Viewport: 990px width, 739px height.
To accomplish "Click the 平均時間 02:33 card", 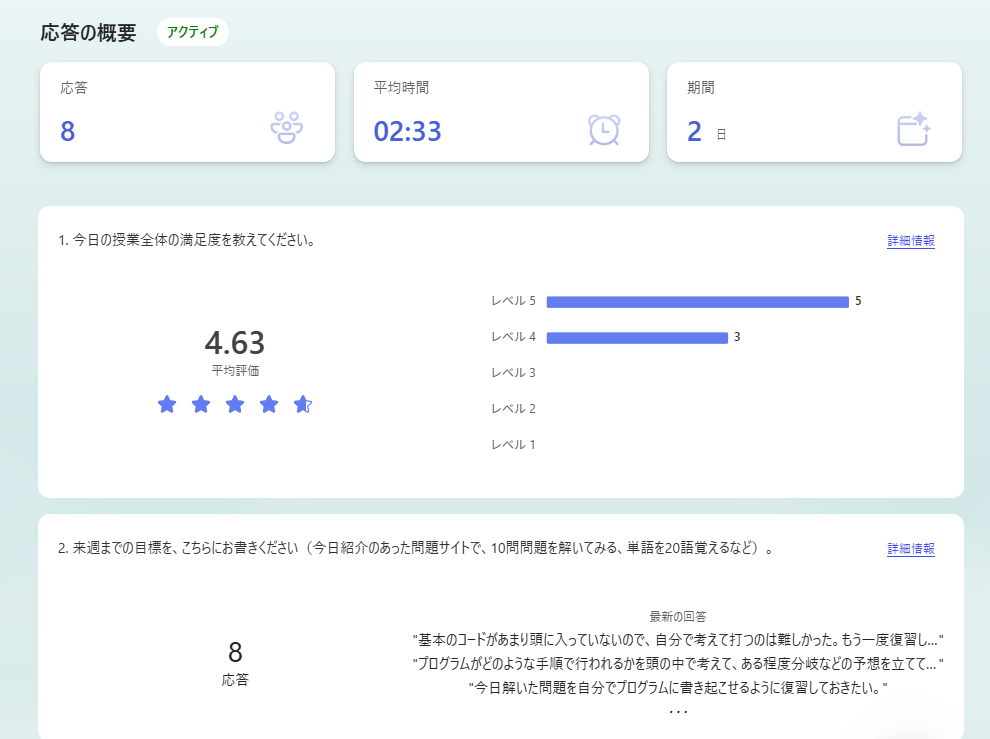I will click(501, 112).
